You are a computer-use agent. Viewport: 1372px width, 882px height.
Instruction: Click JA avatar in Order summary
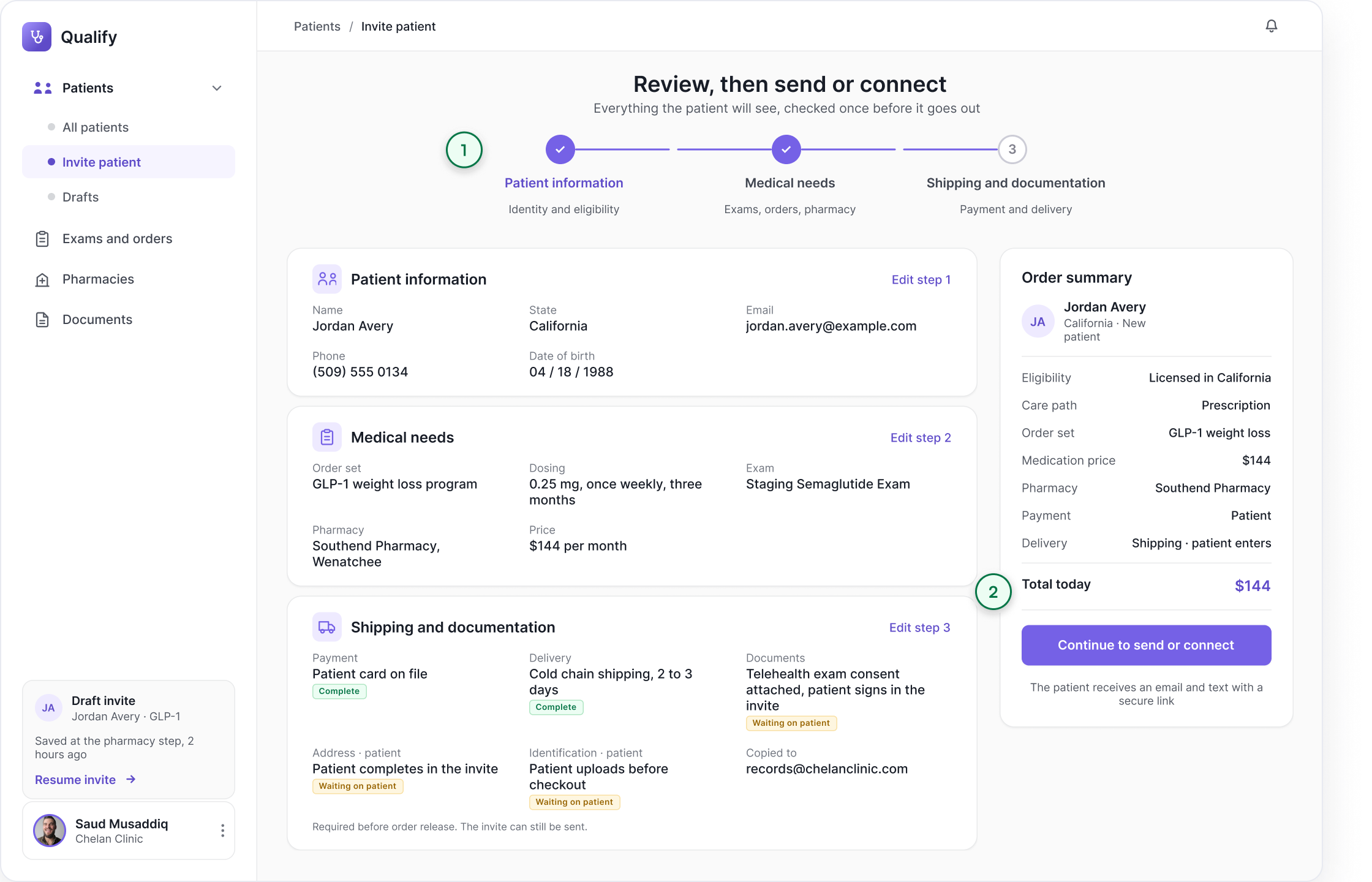(1038, 322)
